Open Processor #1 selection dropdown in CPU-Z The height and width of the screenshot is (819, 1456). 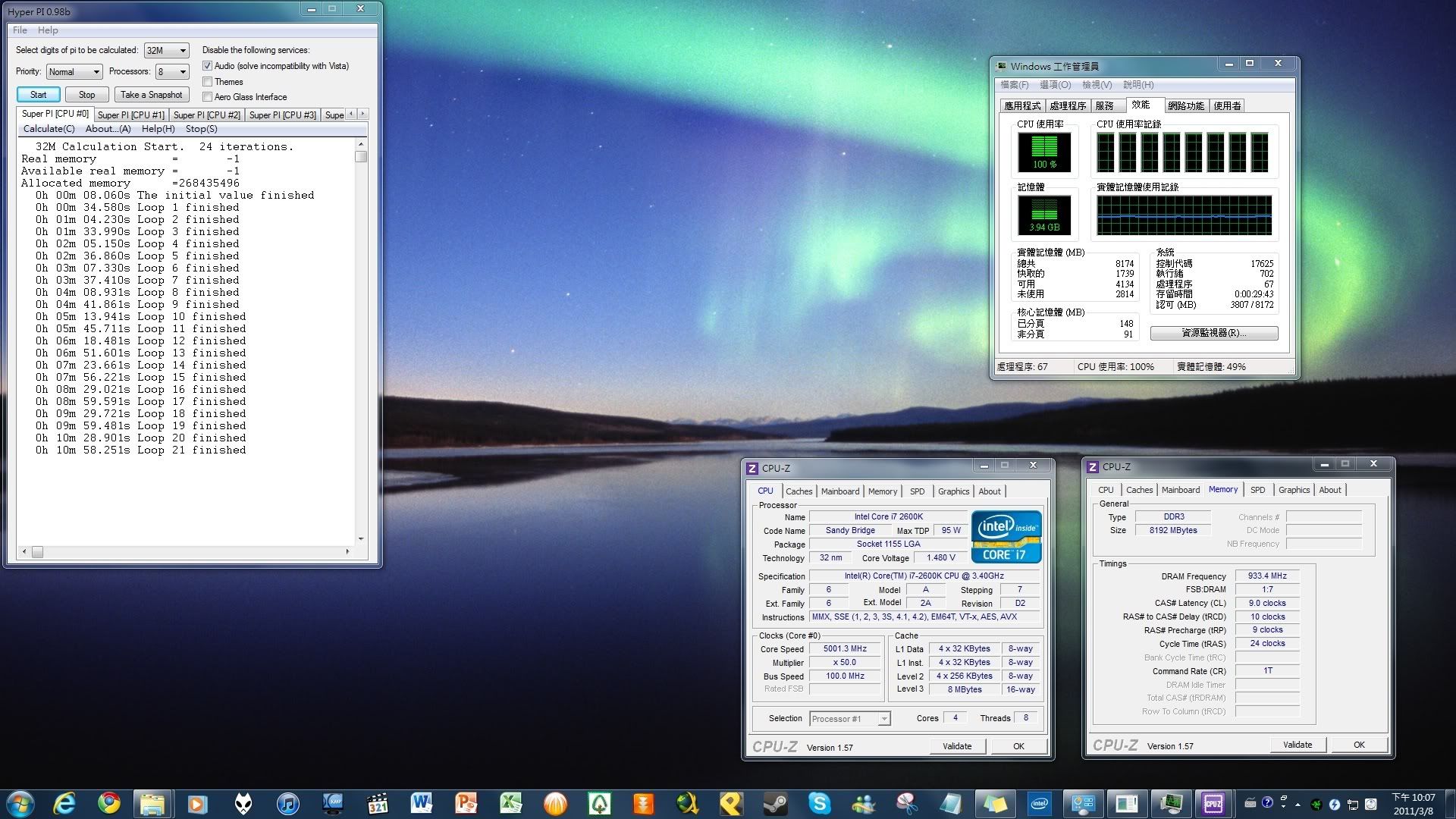849,719
